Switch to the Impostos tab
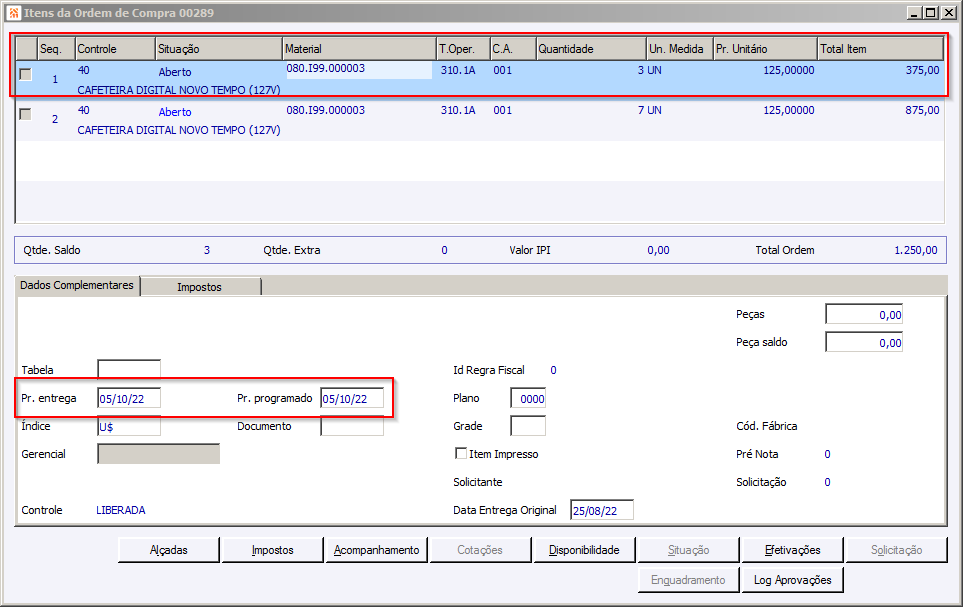 tap(200, 287)
